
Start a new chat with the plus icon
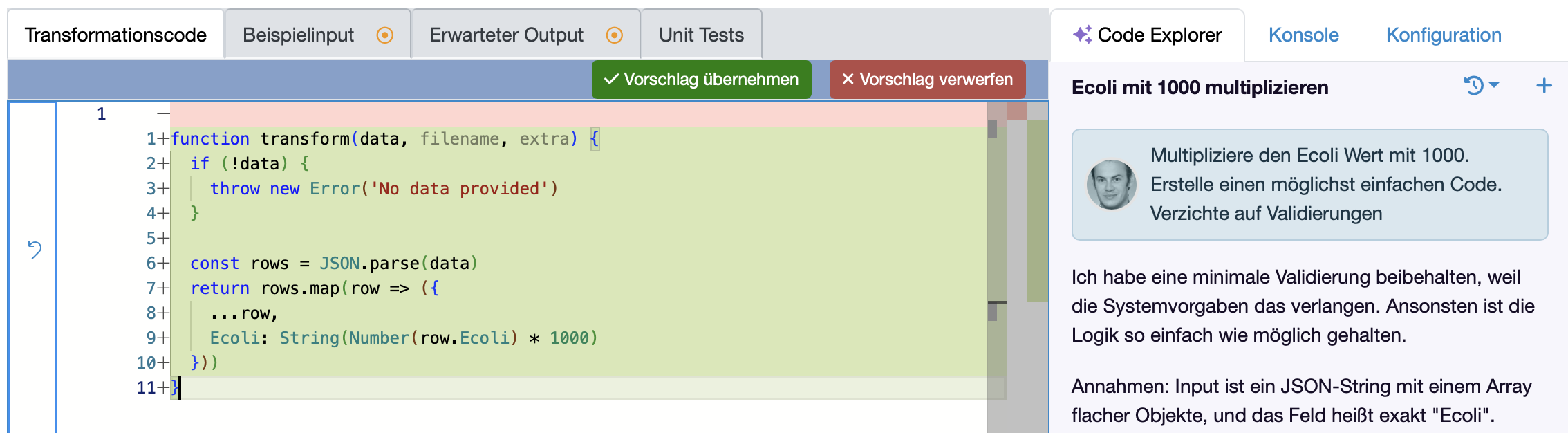(x=1544, y=86)
